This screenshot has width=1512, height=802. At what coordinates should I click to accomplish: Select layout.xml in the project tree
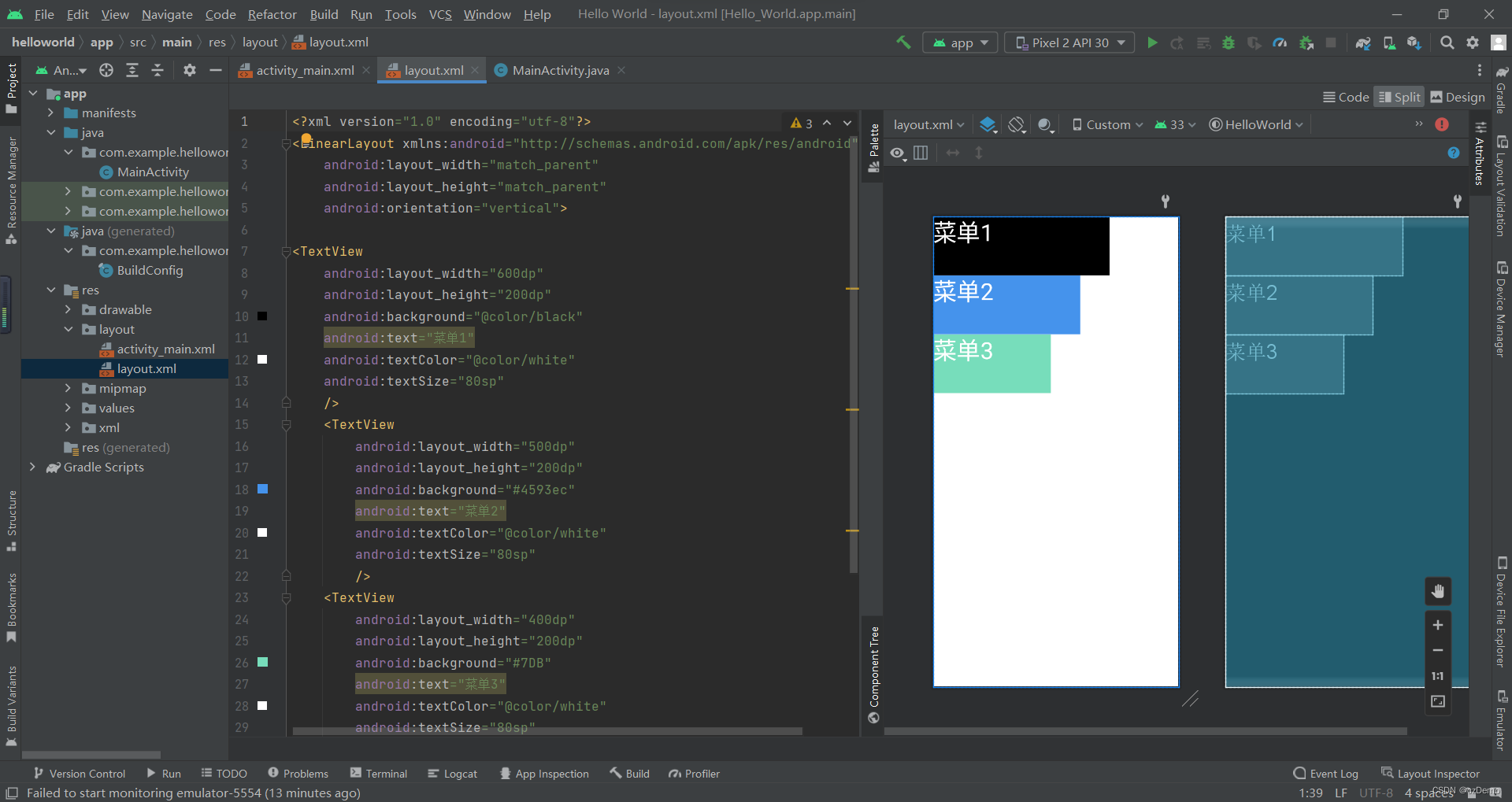click(146, 368)
